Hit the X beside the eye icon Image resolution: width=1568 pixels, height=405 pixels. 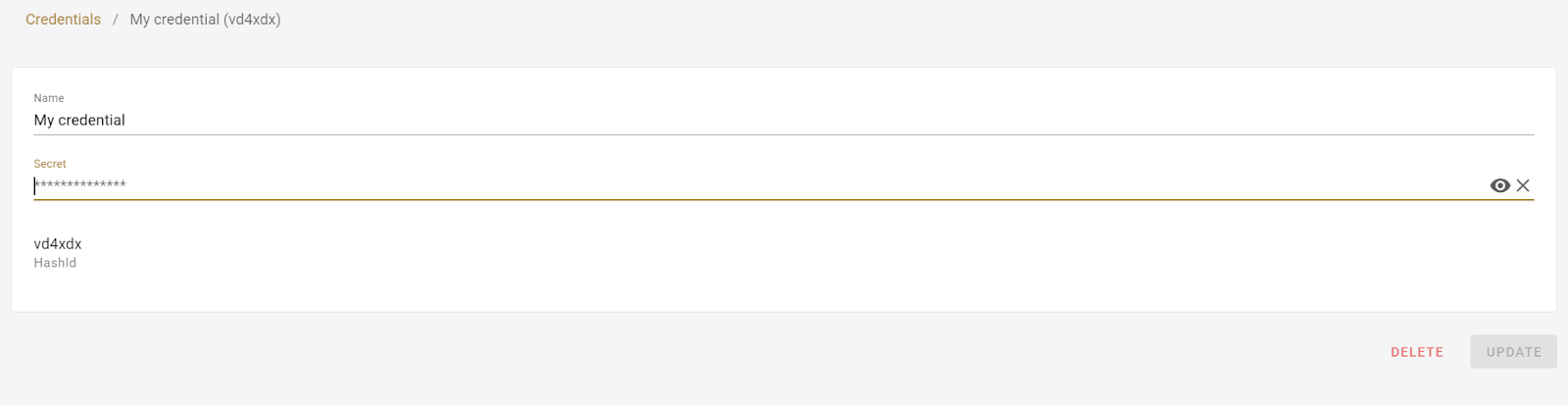point(1523,185)
